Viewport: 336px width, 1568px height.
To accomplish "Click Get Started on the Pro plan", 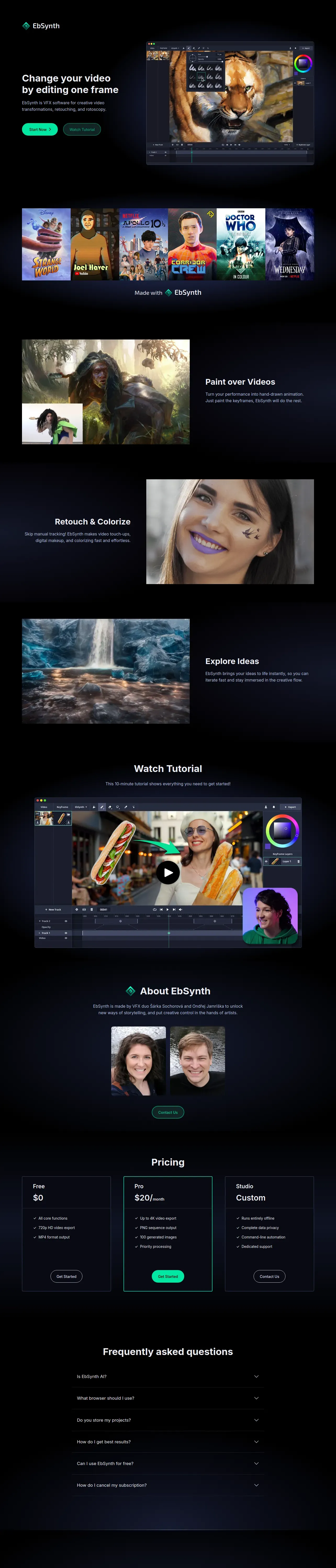I will (168, 1276).
